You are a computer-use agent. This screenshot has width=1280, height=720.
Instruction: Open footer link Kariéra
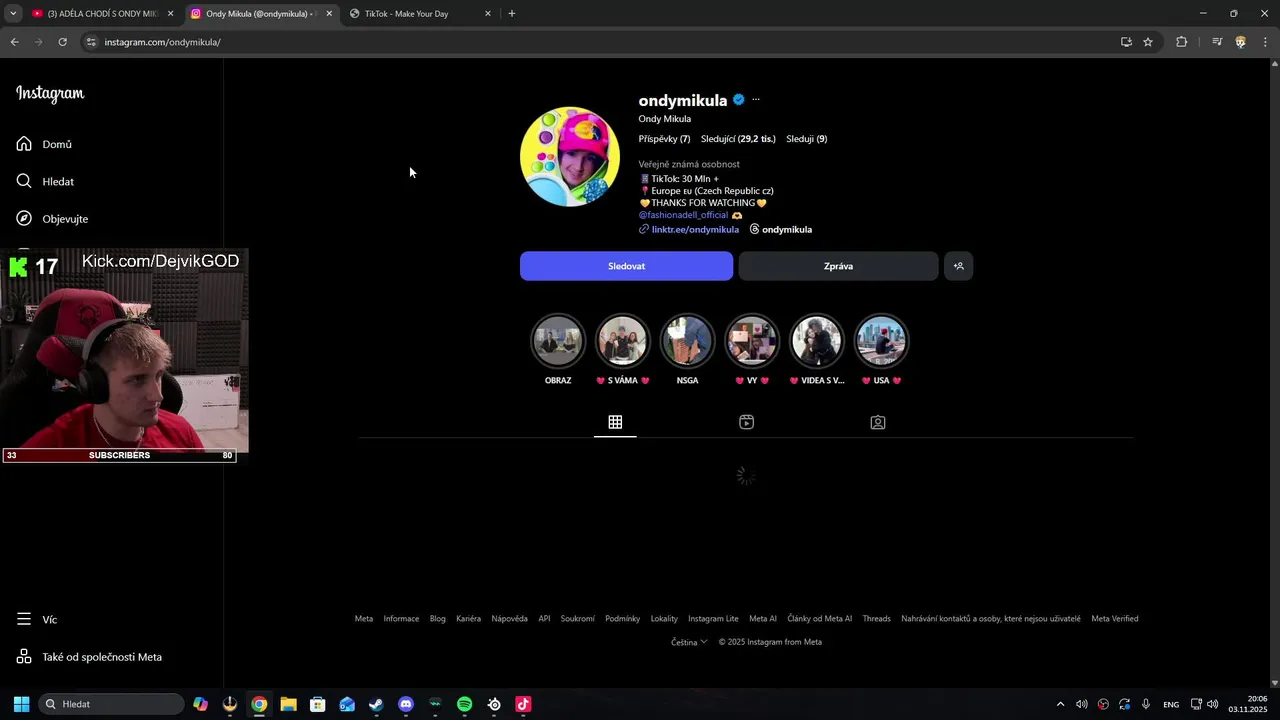pyautogui.click(x=468, y=618)
